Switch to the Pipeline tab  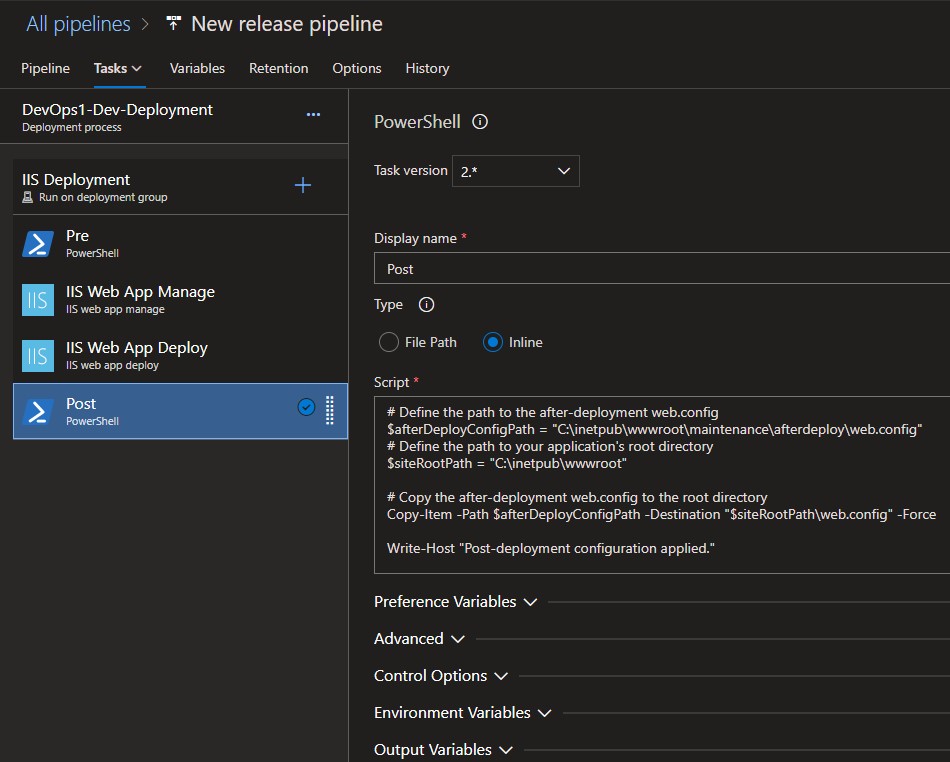point(45,68)
